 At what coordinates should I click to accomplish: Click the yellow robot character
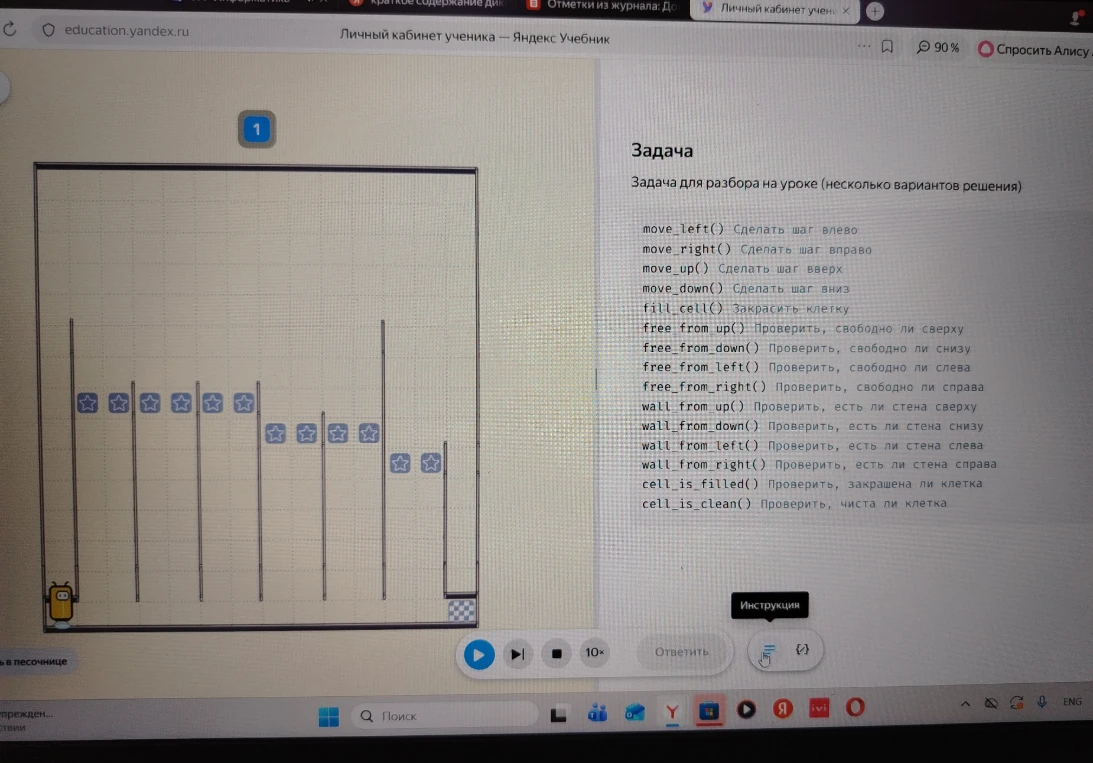tap(61, 603)
